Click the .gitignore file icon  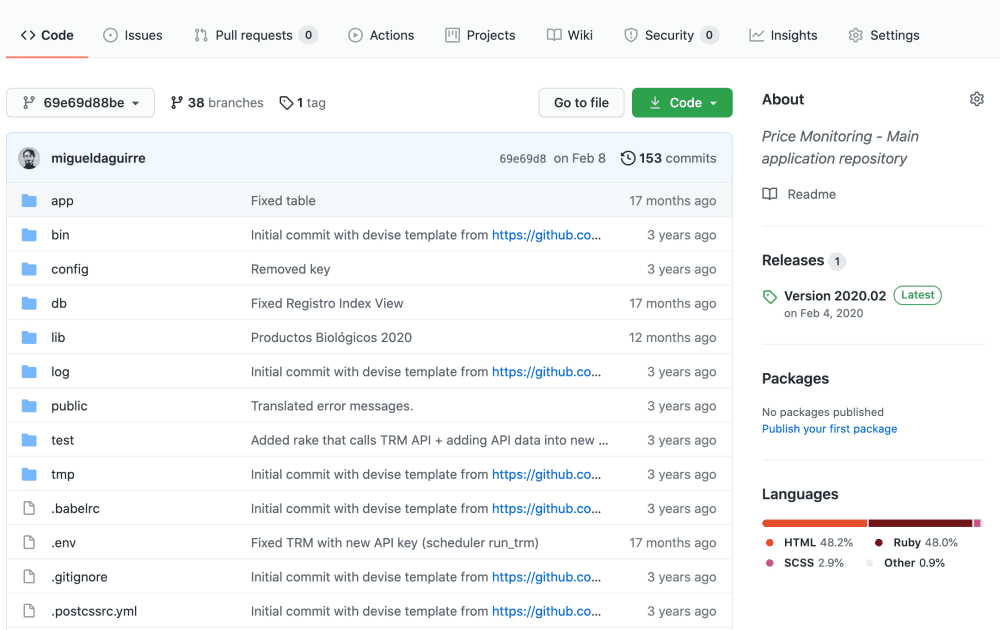pyautogui.click(x=29, y=577)
